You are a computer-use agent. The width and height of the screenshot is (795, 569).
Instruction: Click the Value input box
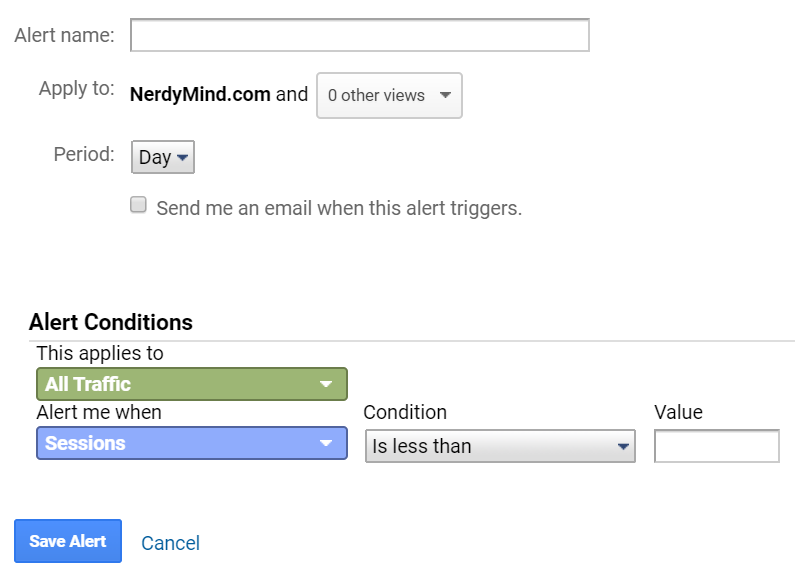pyautogui.click(x=716, y=446)
